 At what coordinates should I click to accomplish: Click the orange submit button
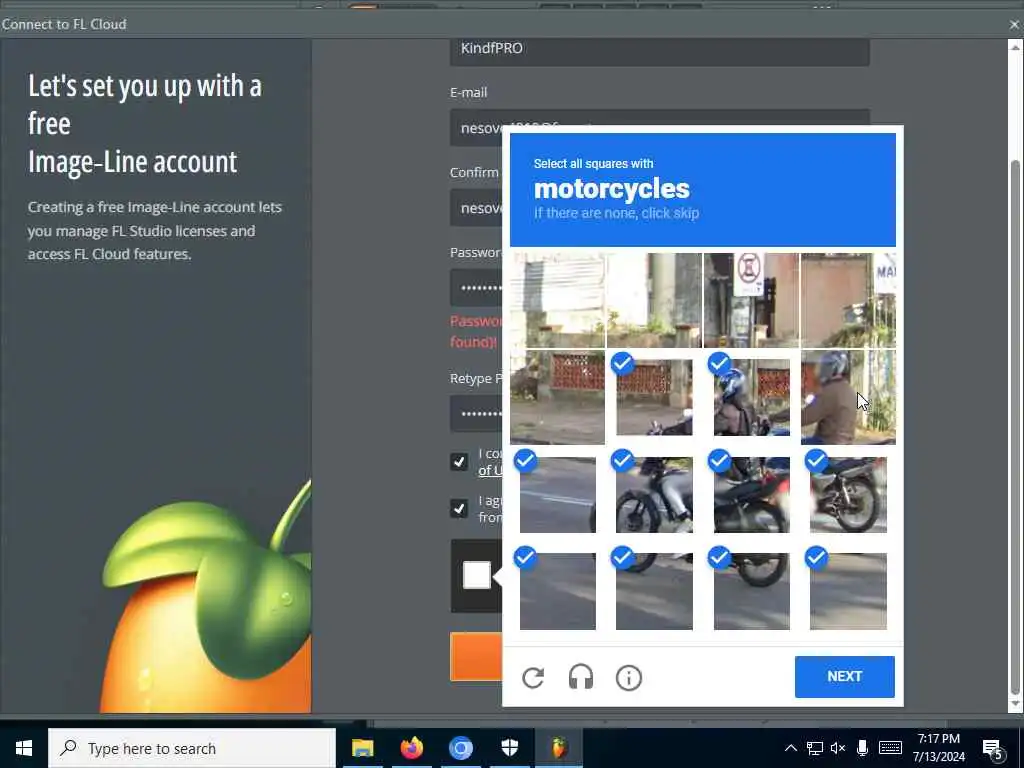(476, 656)
